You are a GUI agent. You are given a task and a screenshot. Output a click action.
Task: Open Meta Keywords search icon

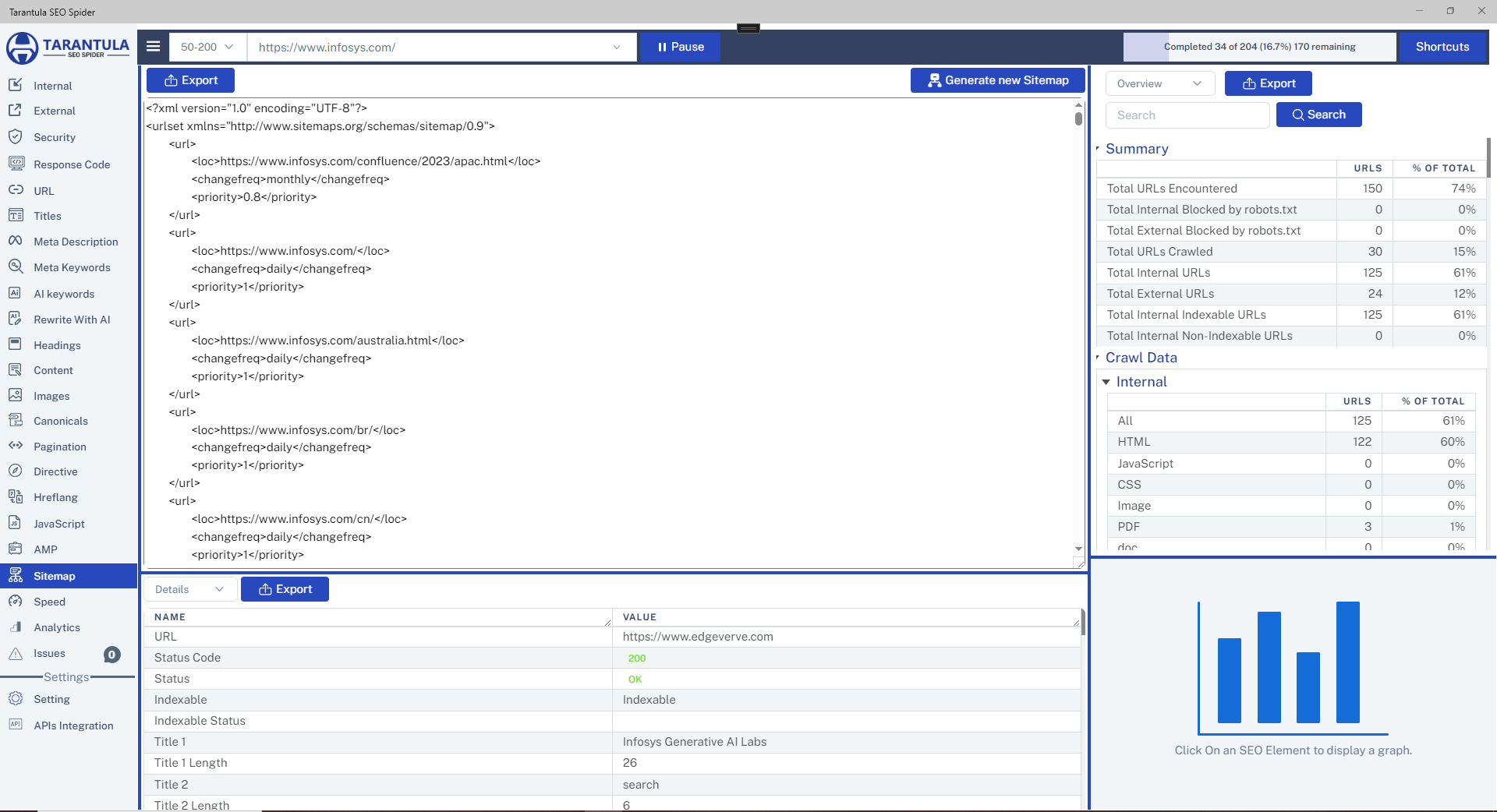15,267
